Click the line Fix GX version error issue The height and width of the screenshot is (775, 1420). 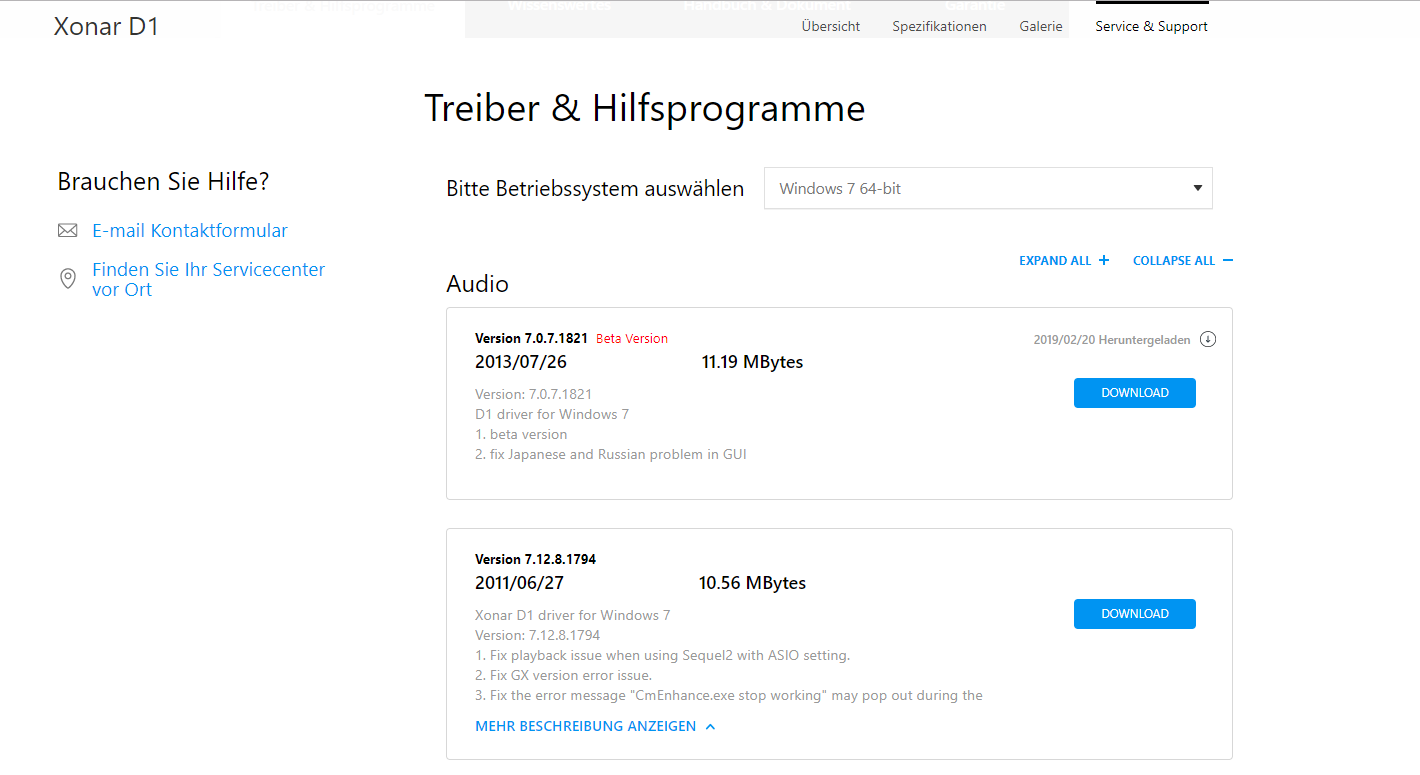tap(563, 676)
